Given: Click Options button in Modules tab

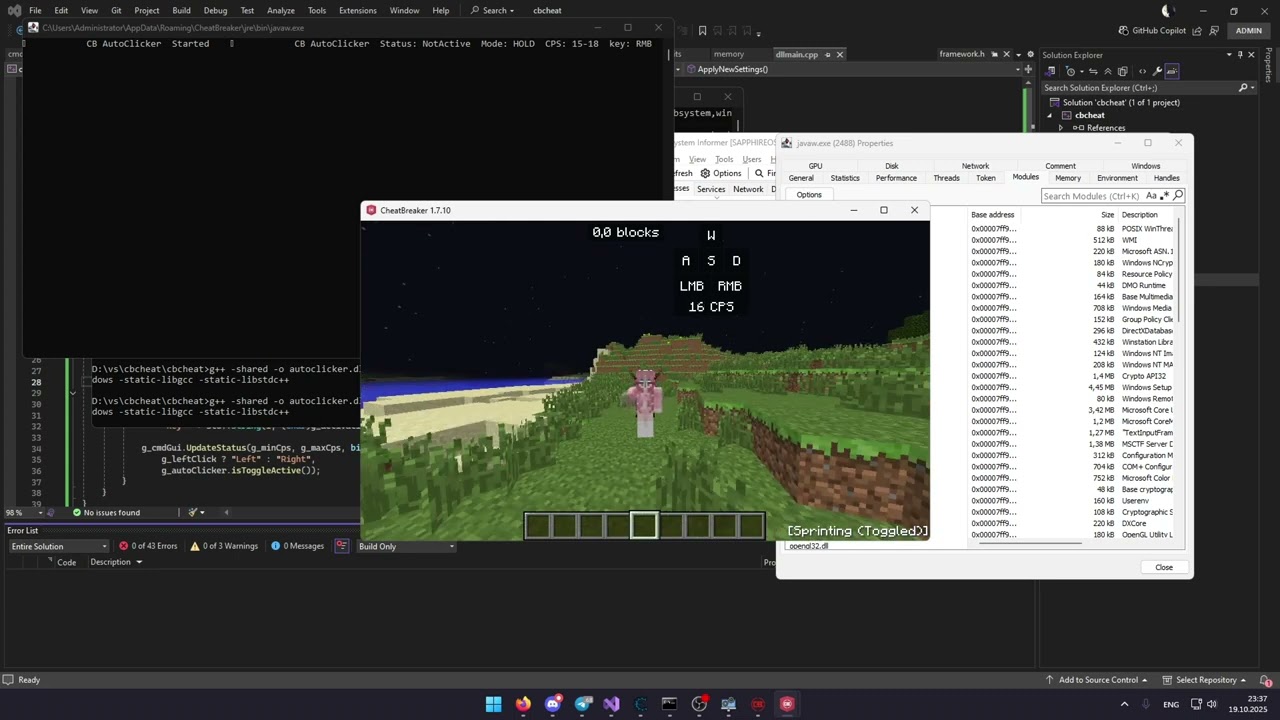Looking at the screenshot, I should [x=809, y=195].
